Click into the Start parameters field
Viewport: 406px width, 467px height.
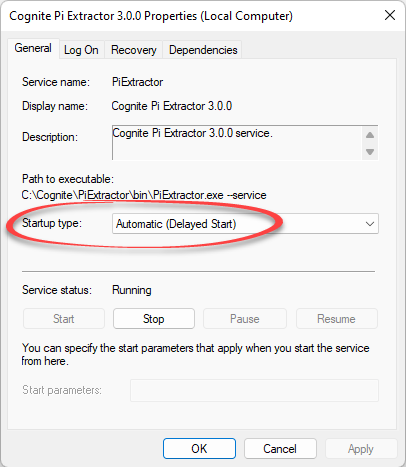[254, 390]
